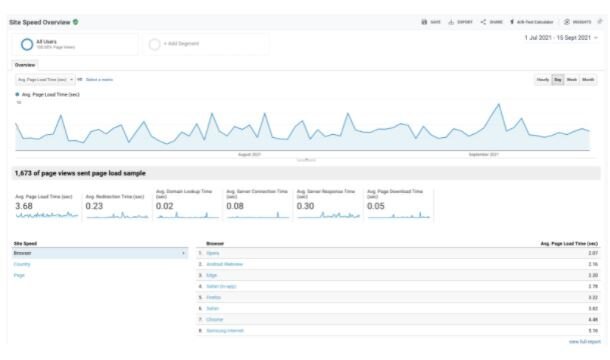Click the August 2021 axis label
The width and height of the screenshot is (610, 360).
click(249, 155)
